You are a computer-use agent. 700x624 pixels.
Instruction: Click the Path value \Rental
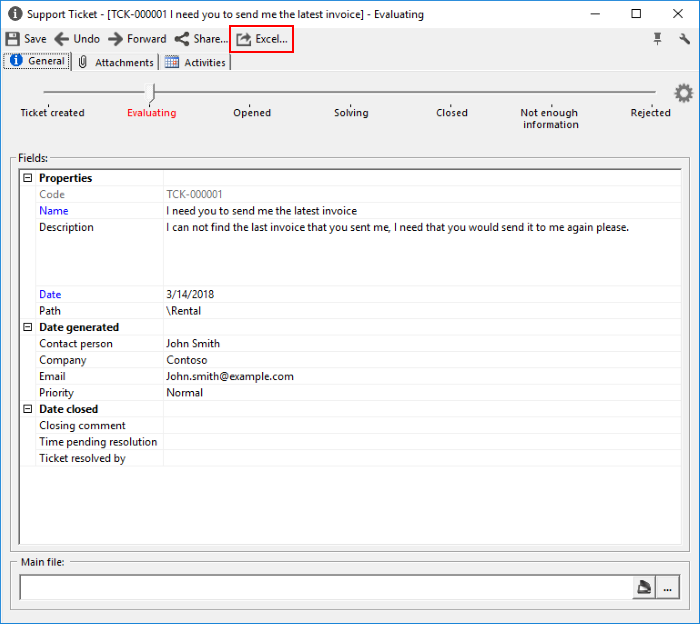183,311
